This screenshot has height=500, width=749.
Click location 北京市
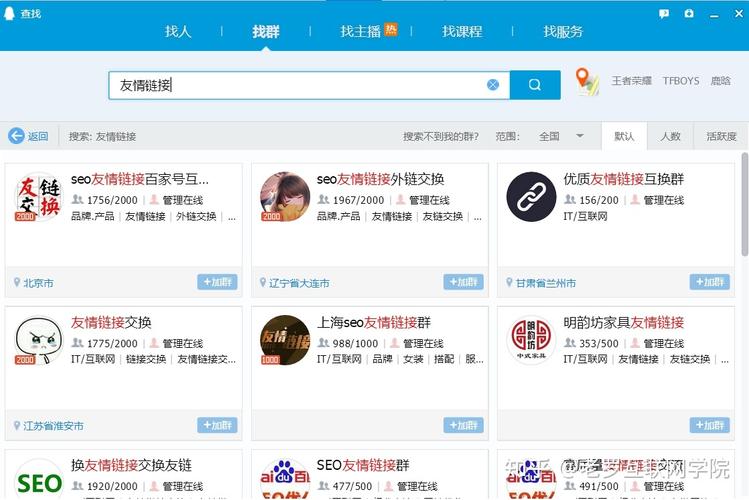[38, 283]
